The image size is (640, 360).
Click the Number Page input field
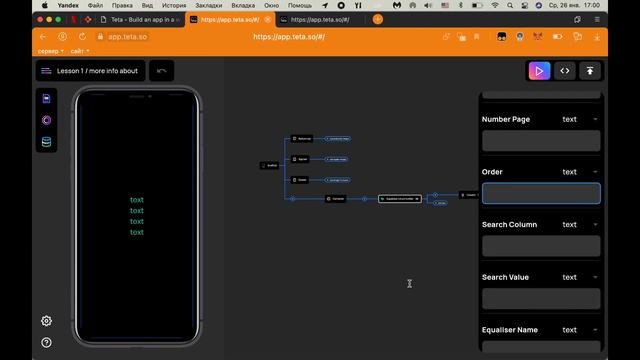tap(541, 141)
